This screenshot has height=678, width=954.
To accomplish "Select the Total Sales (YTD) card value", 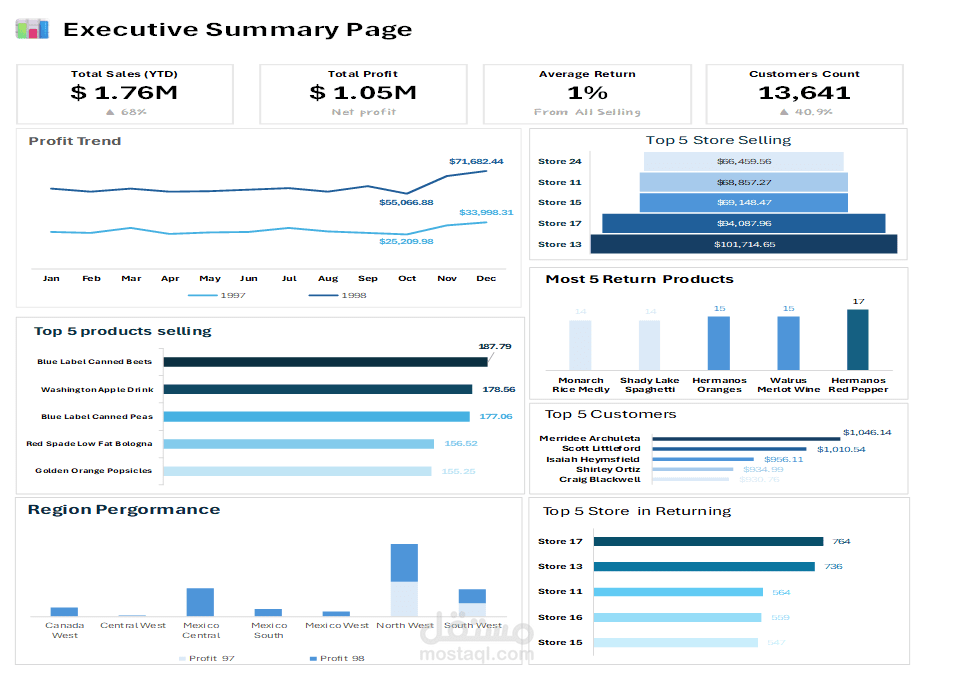I will pos(124,93).
